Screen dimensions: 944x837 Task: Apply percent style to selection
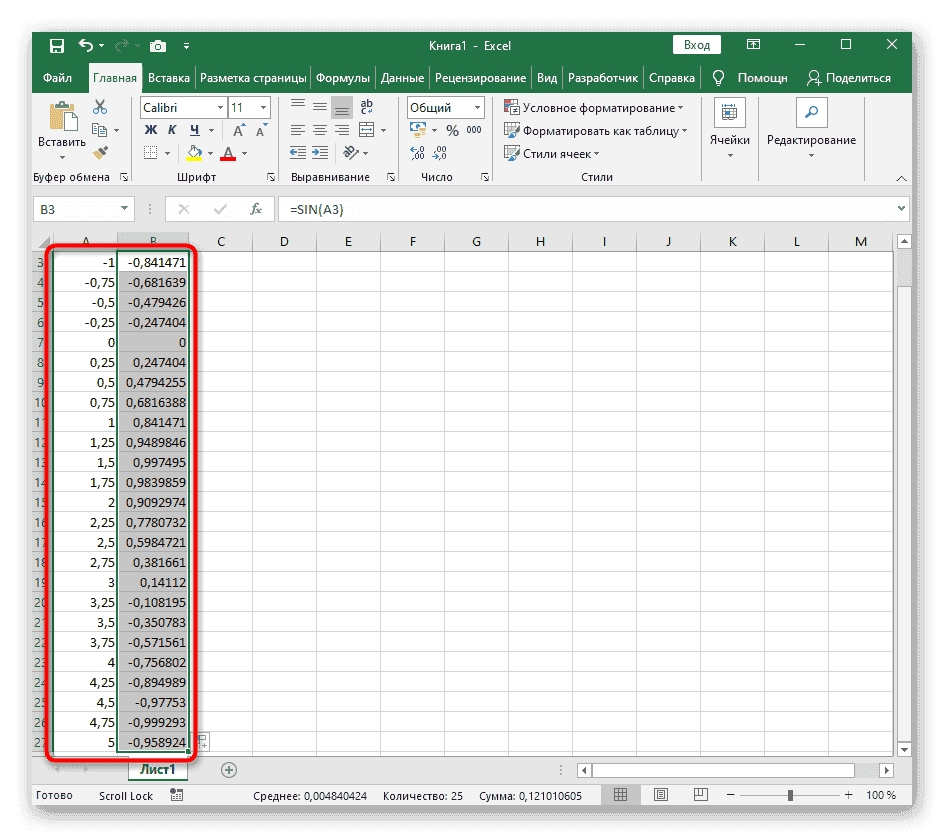coord(450,129)
